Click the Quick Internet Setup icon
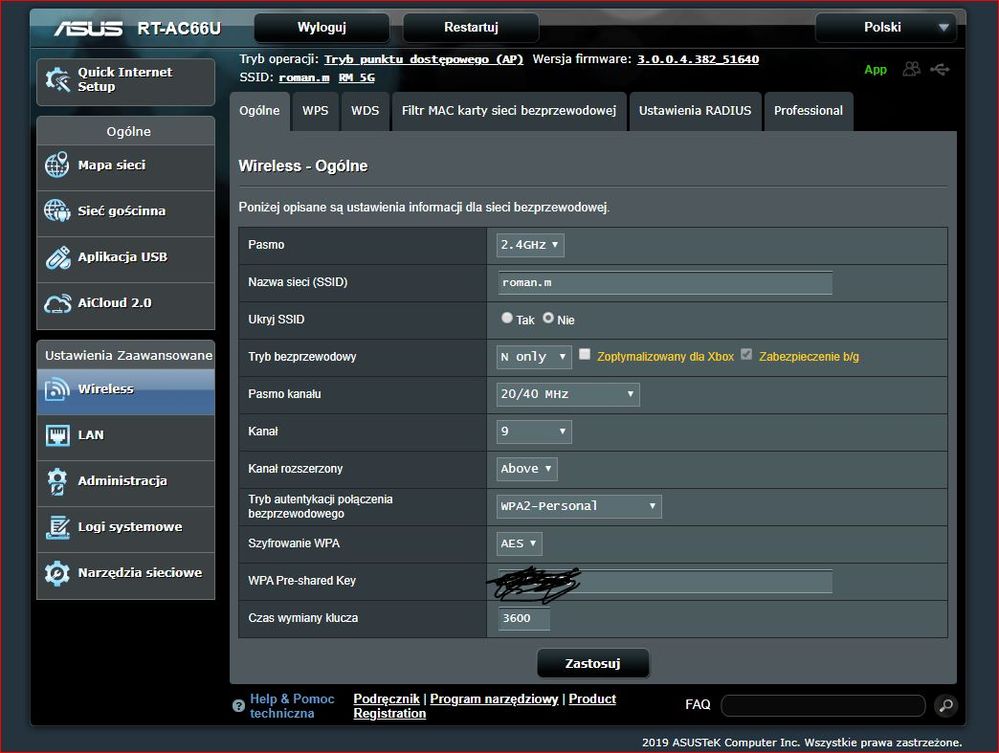The width and height of the screenshot is (999, 753). tap(58, 81)
